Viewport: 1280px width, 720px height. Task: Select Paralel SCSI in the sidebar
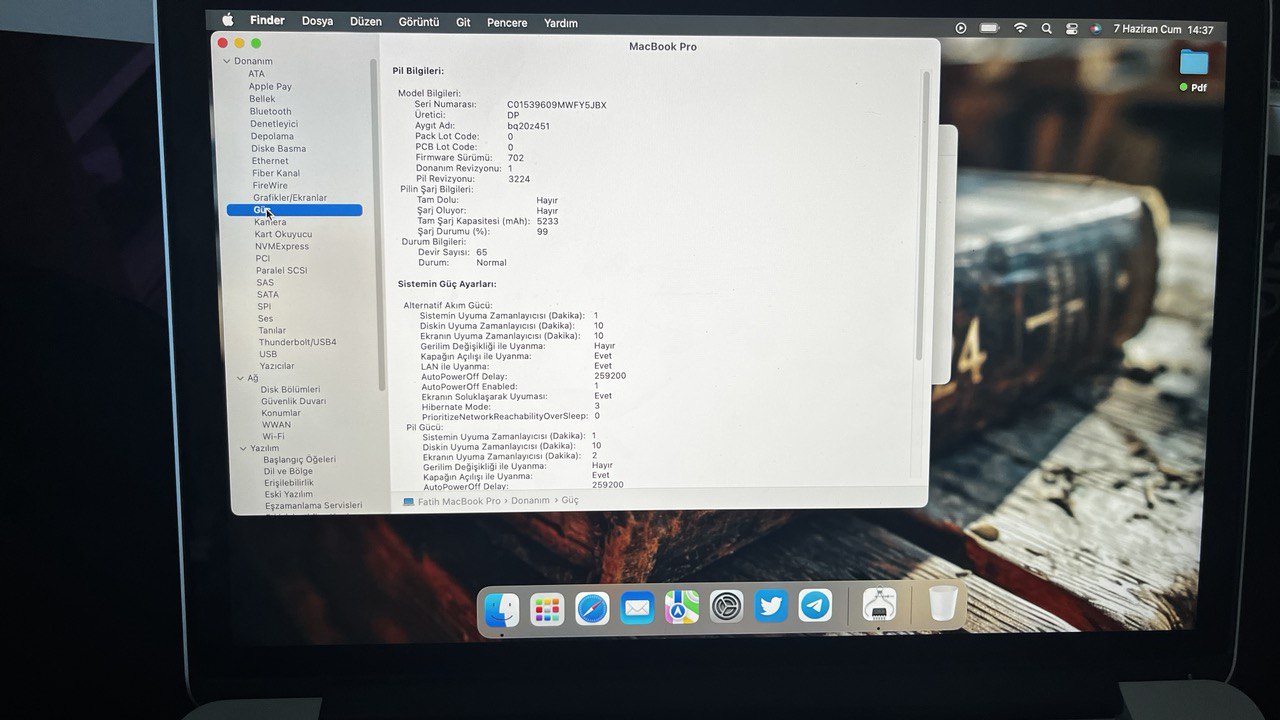click(x=282, y=270)
